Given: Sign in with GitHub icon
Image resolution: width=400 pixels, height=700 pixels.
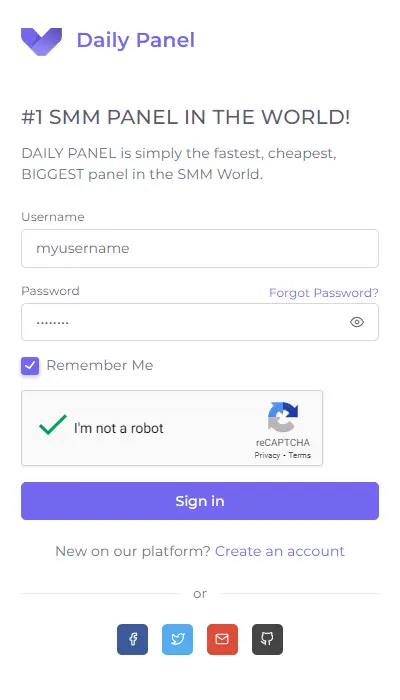Looking at the screenshot, I should tap(267, 639).
